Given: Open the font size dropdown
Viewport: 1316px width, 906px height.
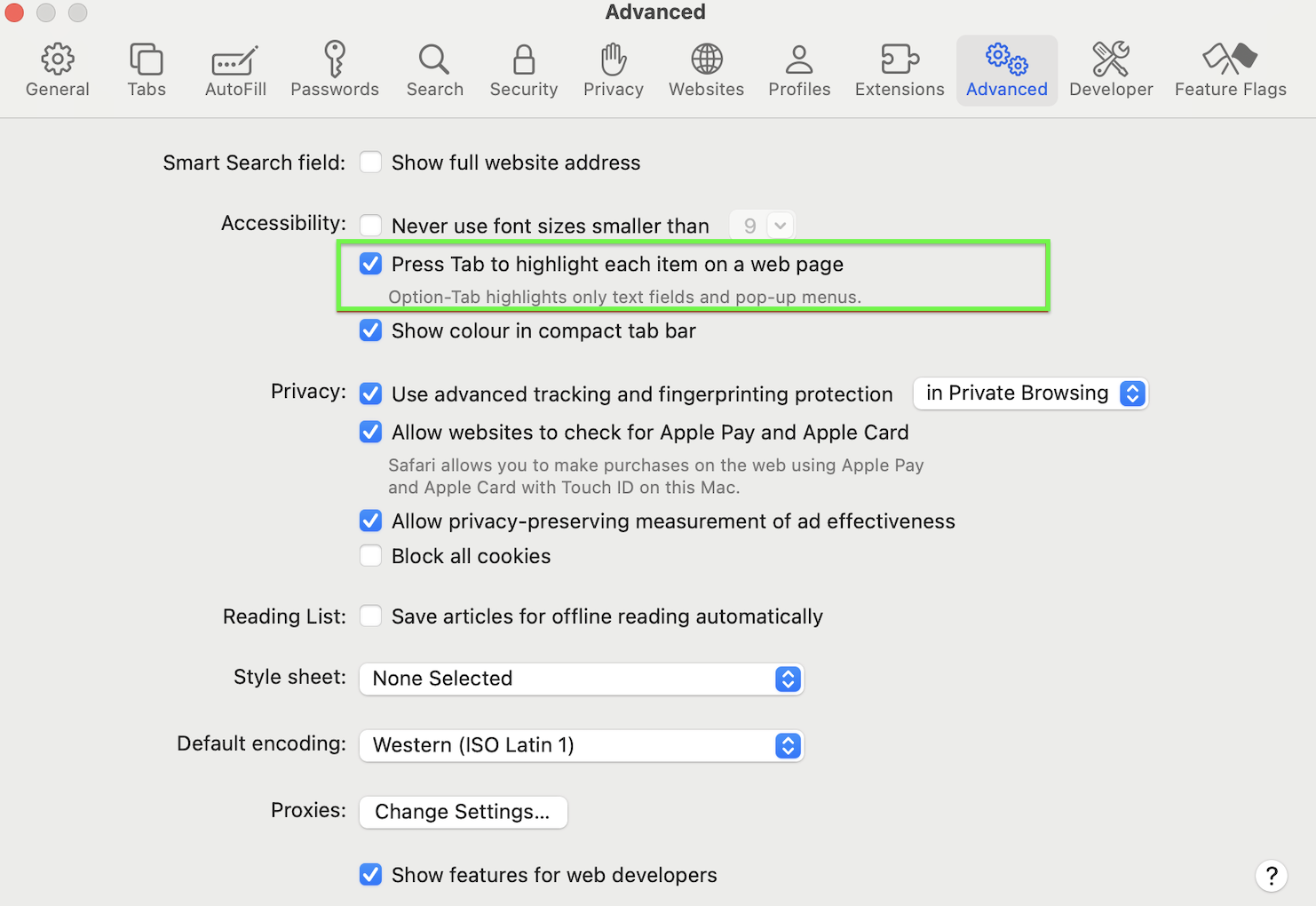Looking at the screenshot, I should coord(761,225).
